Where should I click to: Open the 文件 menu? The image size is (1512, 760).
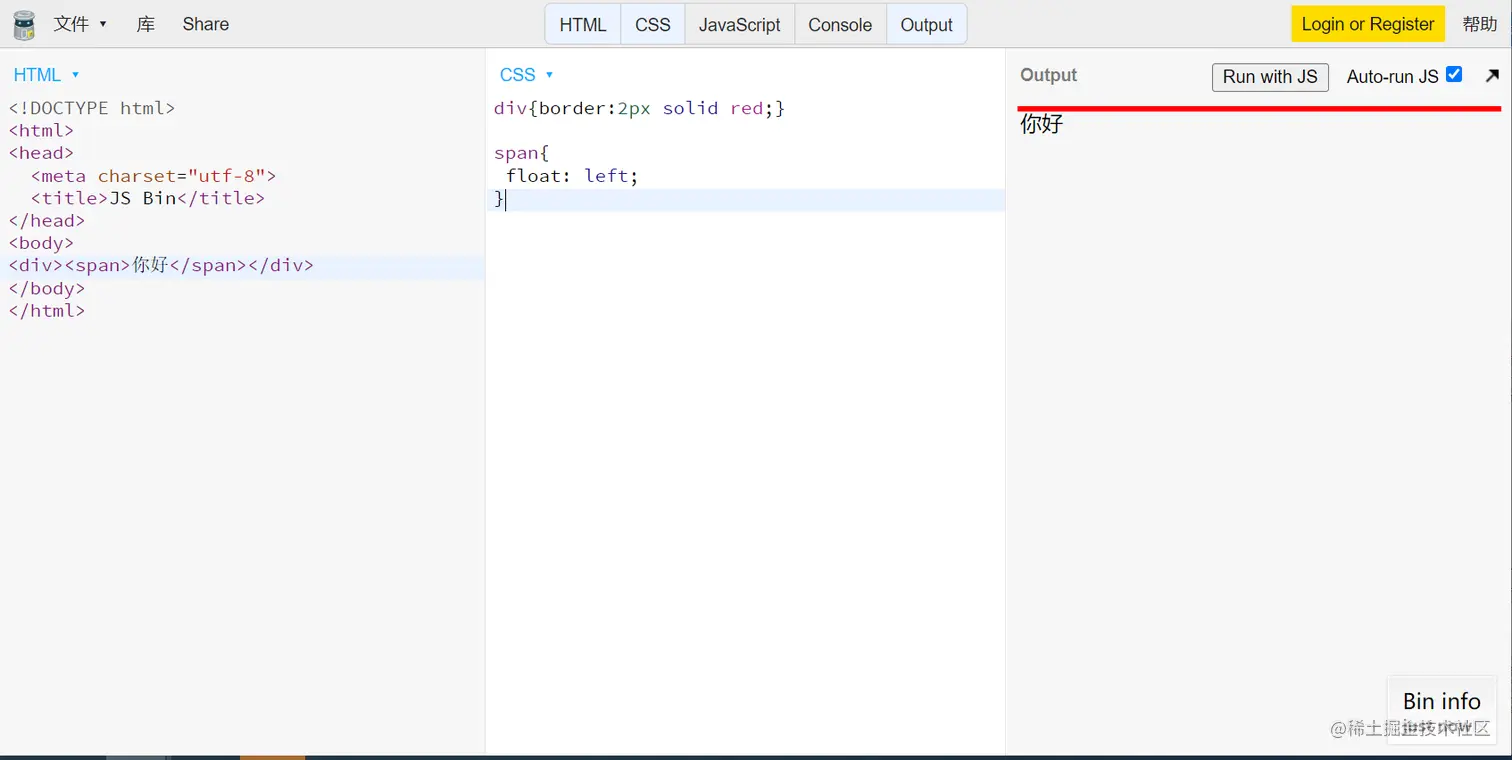click(80, 24)
